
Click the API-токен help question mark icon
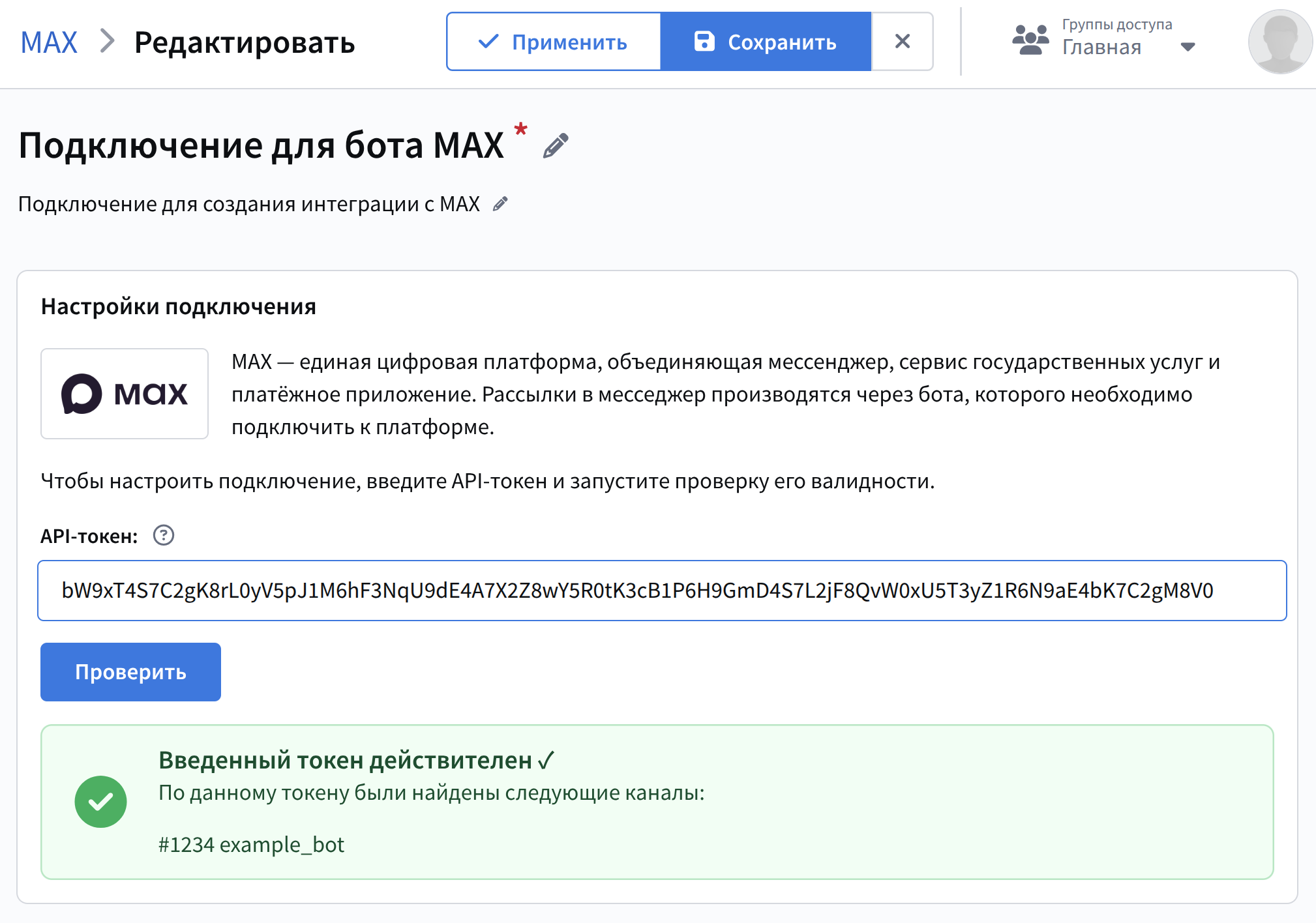pos(163,536)
